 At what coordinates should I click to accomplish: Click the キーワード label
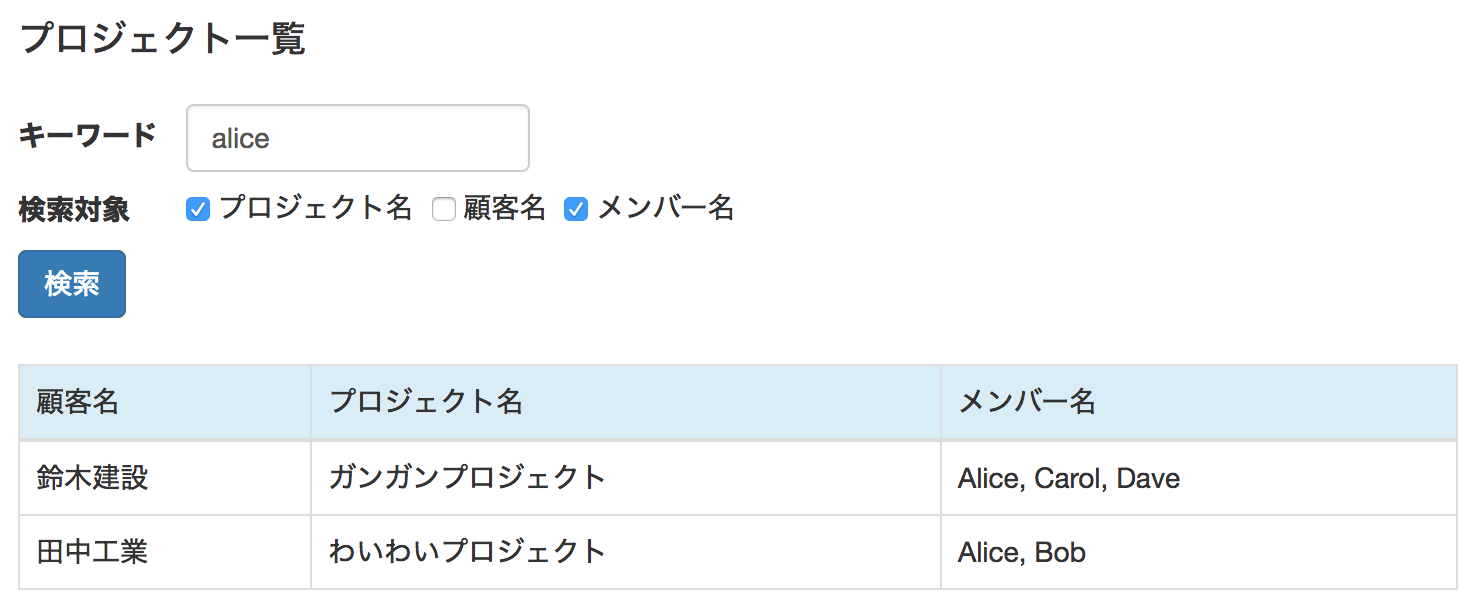coord(85,136)
